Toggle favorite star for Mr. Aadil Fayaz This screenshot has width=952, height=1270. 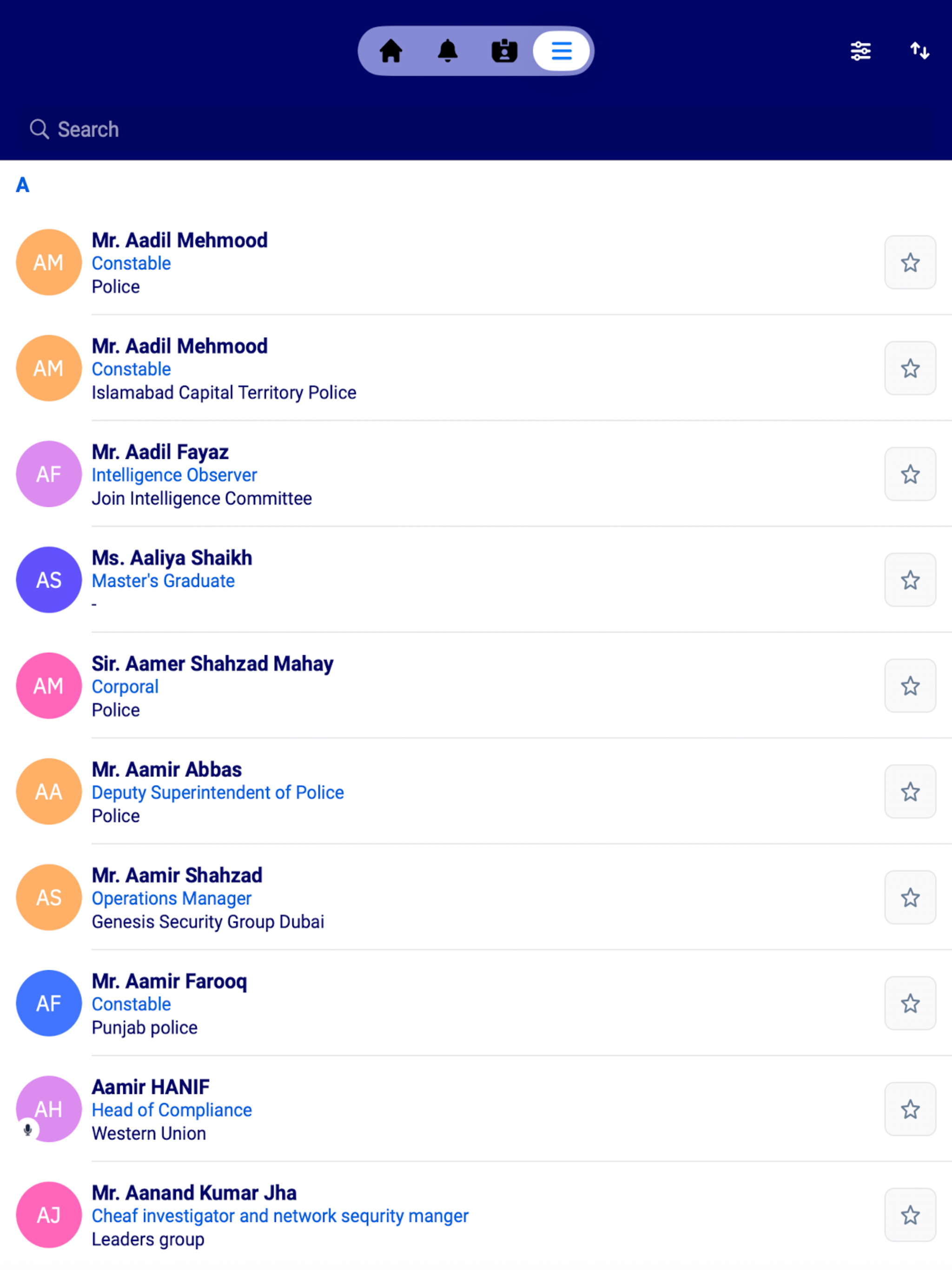point(910,474)
